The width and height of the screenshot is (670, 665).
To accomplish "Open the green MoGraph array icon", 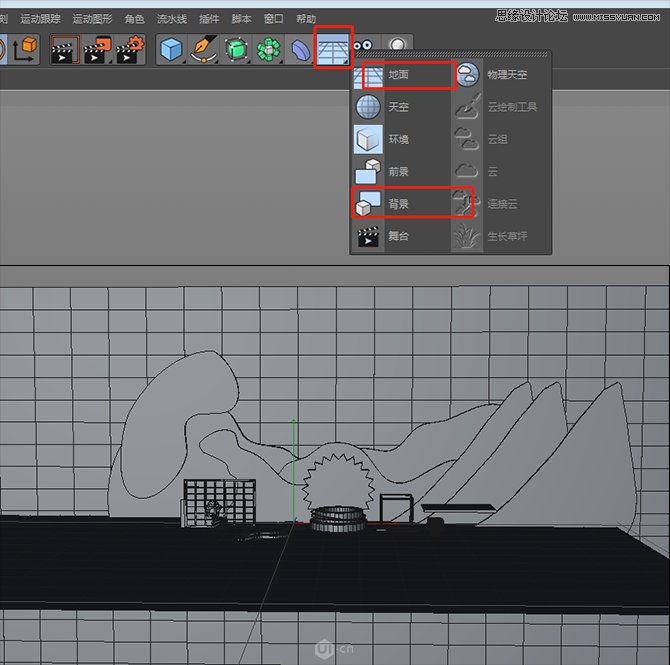I will tap(268, 49).
